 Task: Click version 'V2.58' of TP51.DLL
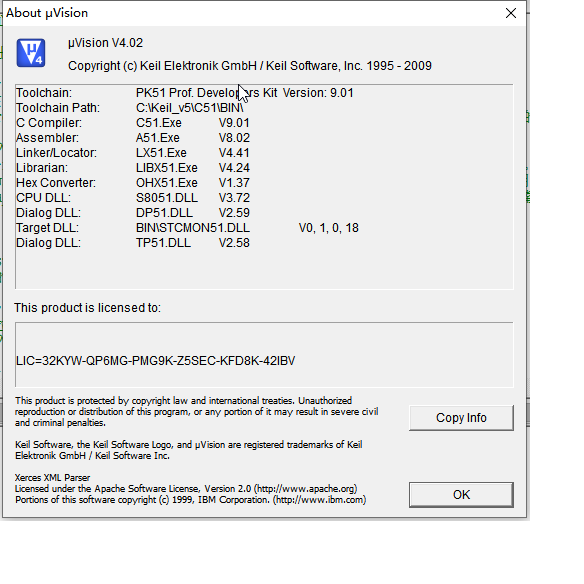tap(234, 243)
